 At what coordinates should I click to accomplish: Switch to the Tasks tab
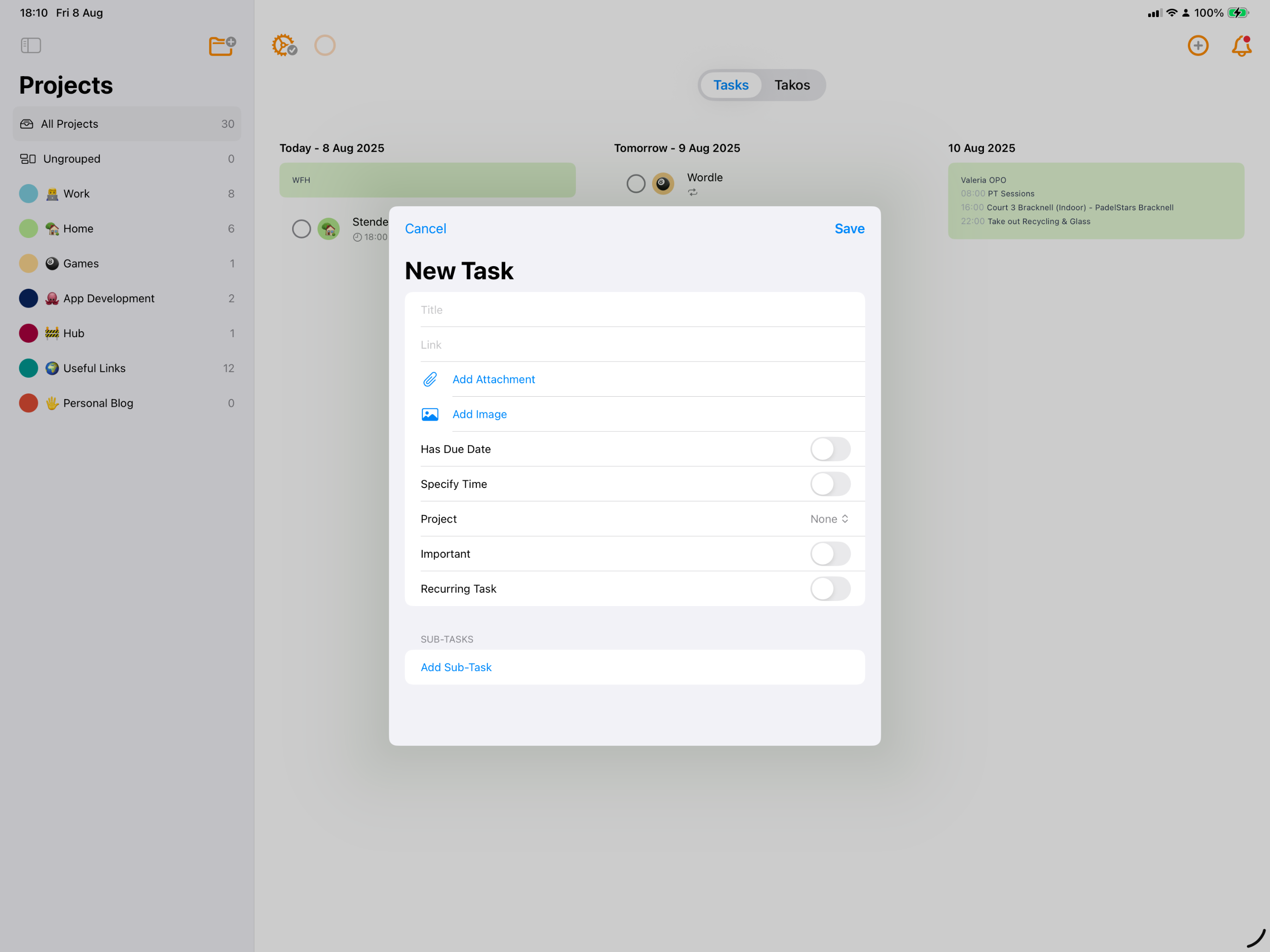pos(731,85)
